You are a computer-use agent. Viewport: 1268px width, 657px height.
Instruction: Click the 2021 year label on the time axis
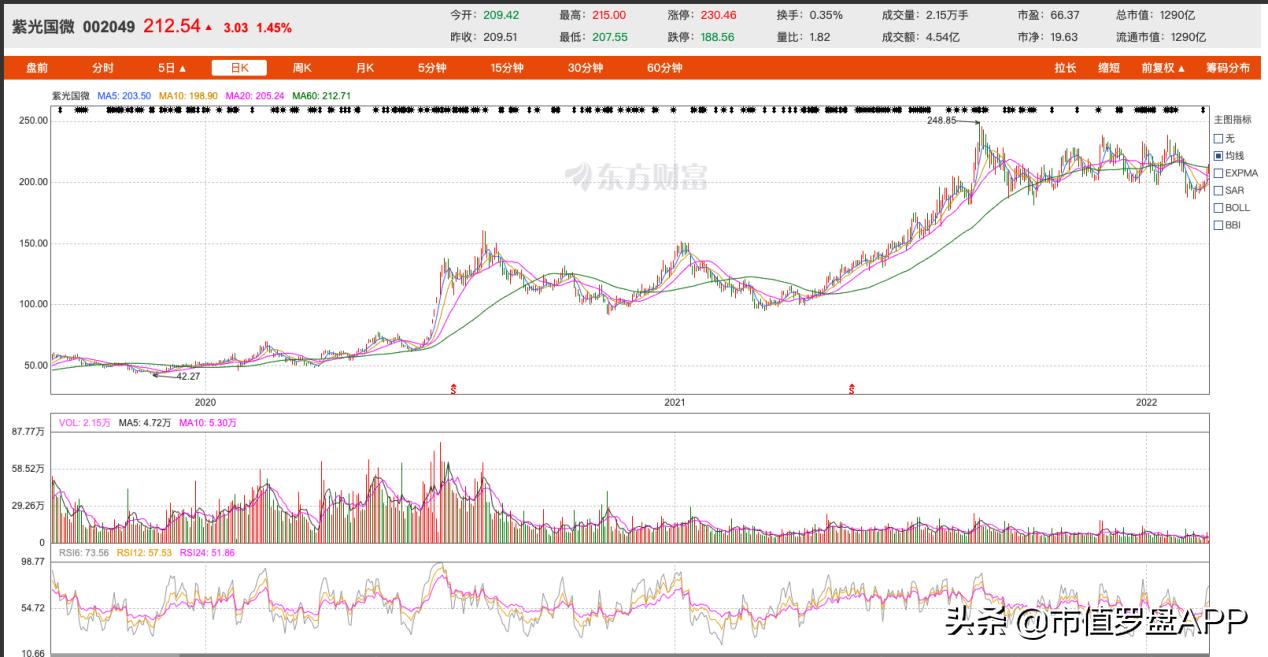[675, 401]
